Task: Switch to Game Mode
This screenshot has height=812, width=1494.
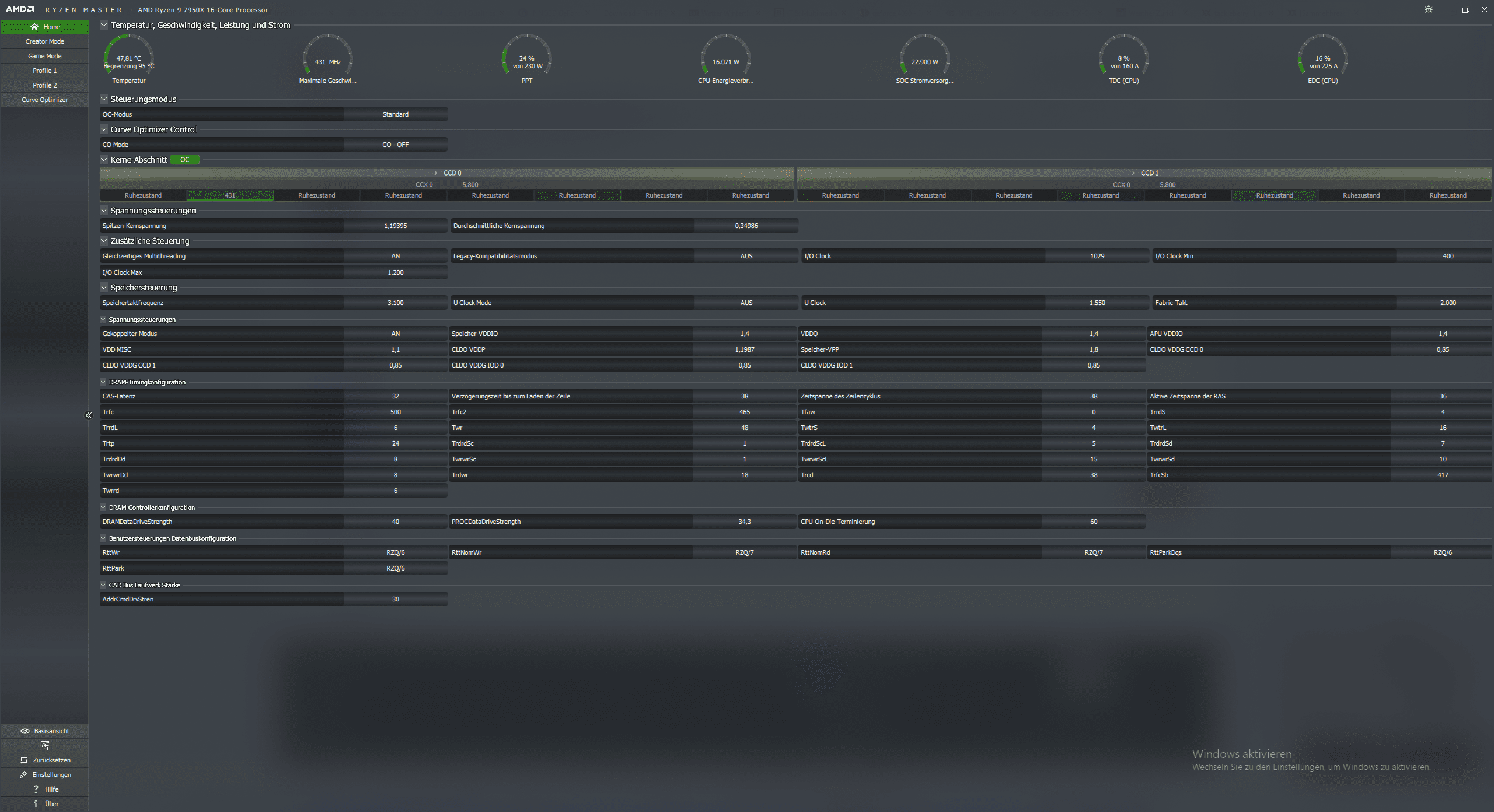Action: pyautogui.click(x=45, y=56)
